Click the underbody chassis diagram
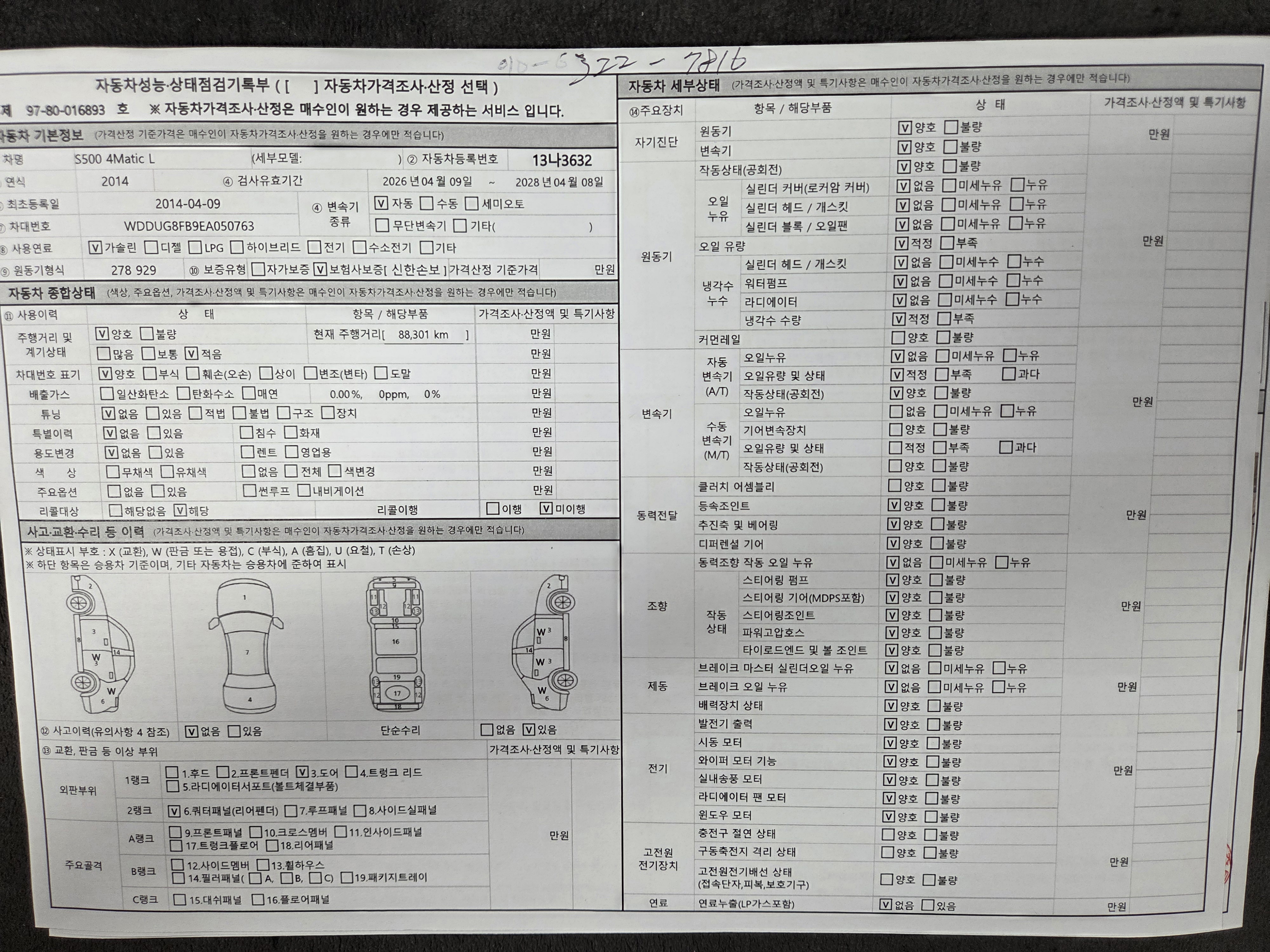The width and height of the screenshot is (1270, 952). point(396,643)
